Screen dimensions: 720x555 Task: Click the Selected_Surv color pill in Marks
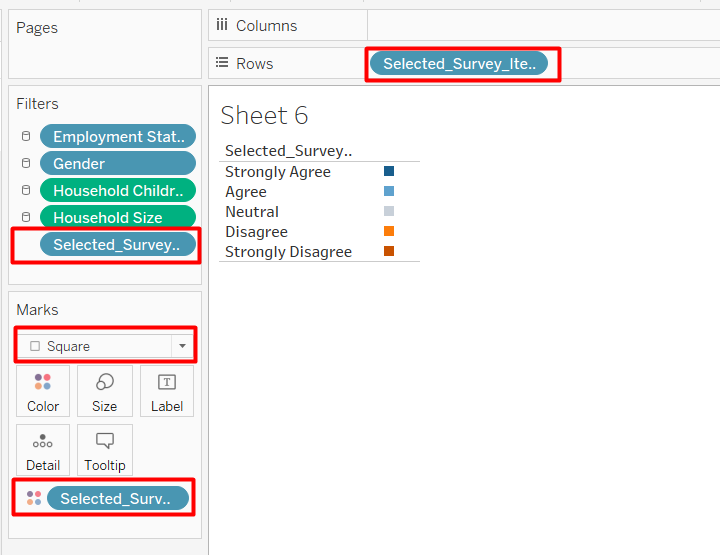(117, 498)
